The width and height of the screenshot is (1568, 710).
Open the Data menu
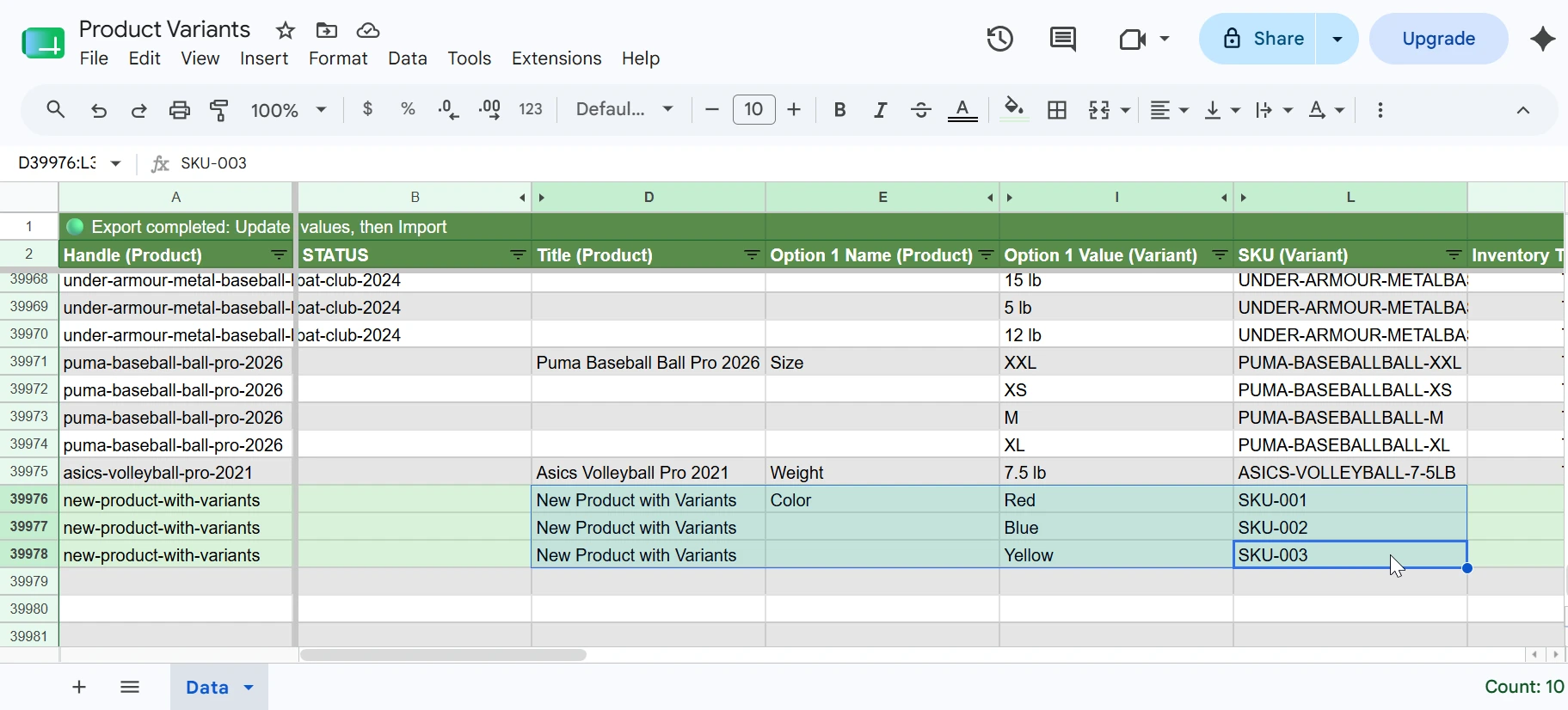click(408, 58)
